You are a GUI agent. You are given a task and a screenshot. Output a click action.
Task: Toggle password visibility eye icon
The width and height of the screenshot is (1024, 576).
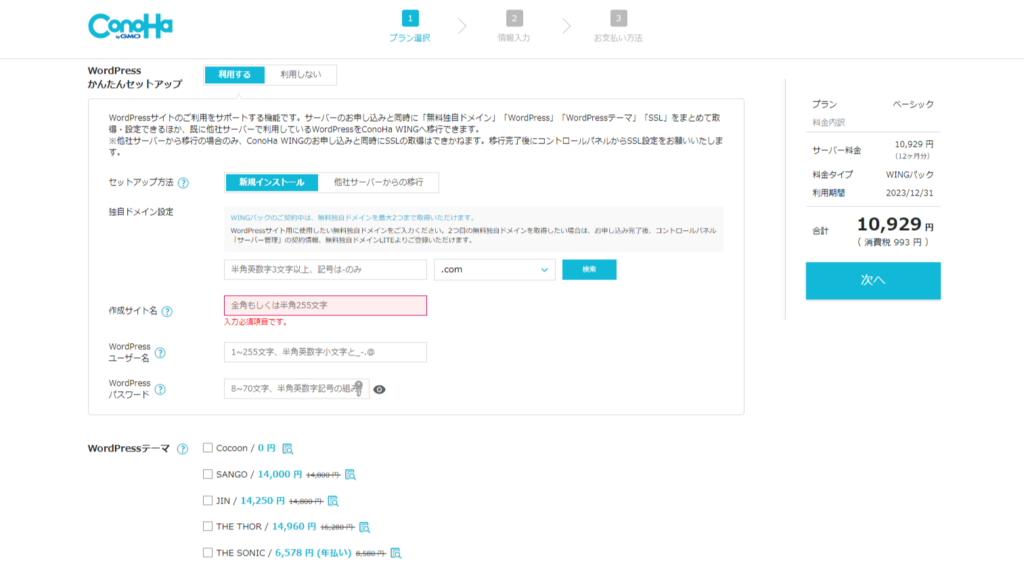[x=379, y=389]
